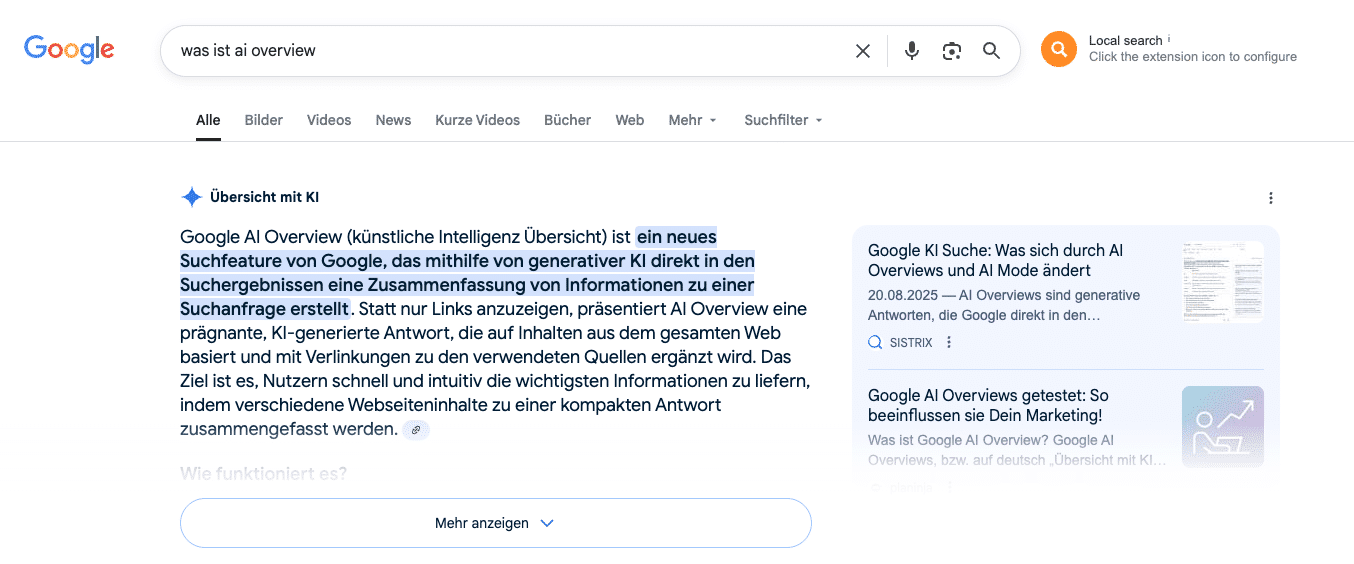Click snippet text 'Was ist Google AI Overview?'

955,440
